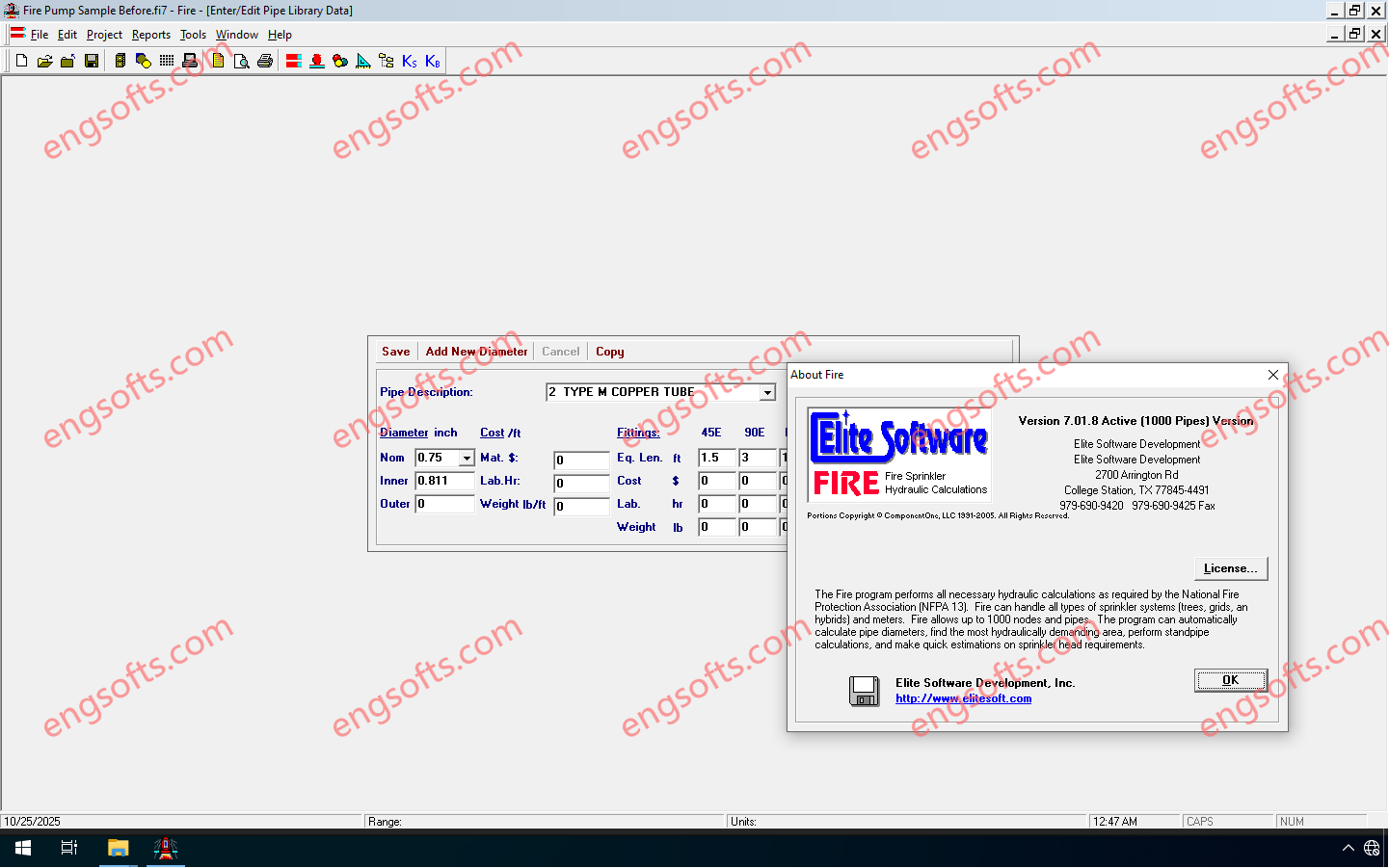Click the KB toolbar icon
1389x868 pixels.
pos(433,61)
